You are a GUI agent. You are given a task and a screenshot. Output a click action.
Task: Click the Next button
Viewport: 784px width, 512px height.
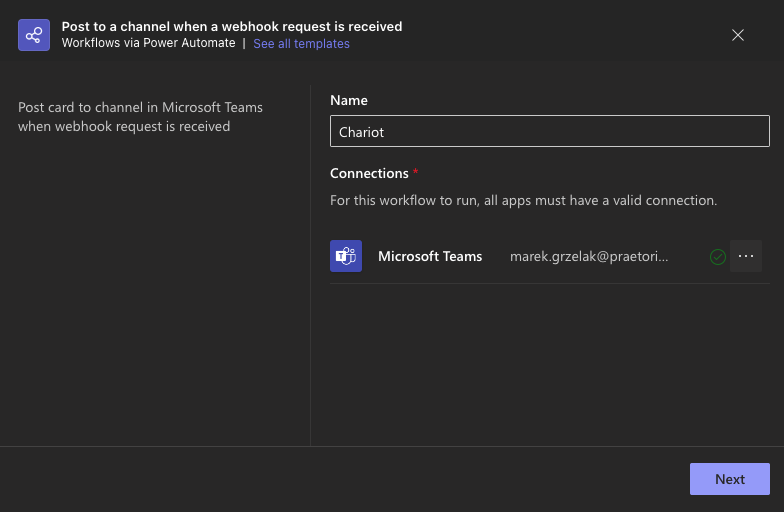click(730, 479)
